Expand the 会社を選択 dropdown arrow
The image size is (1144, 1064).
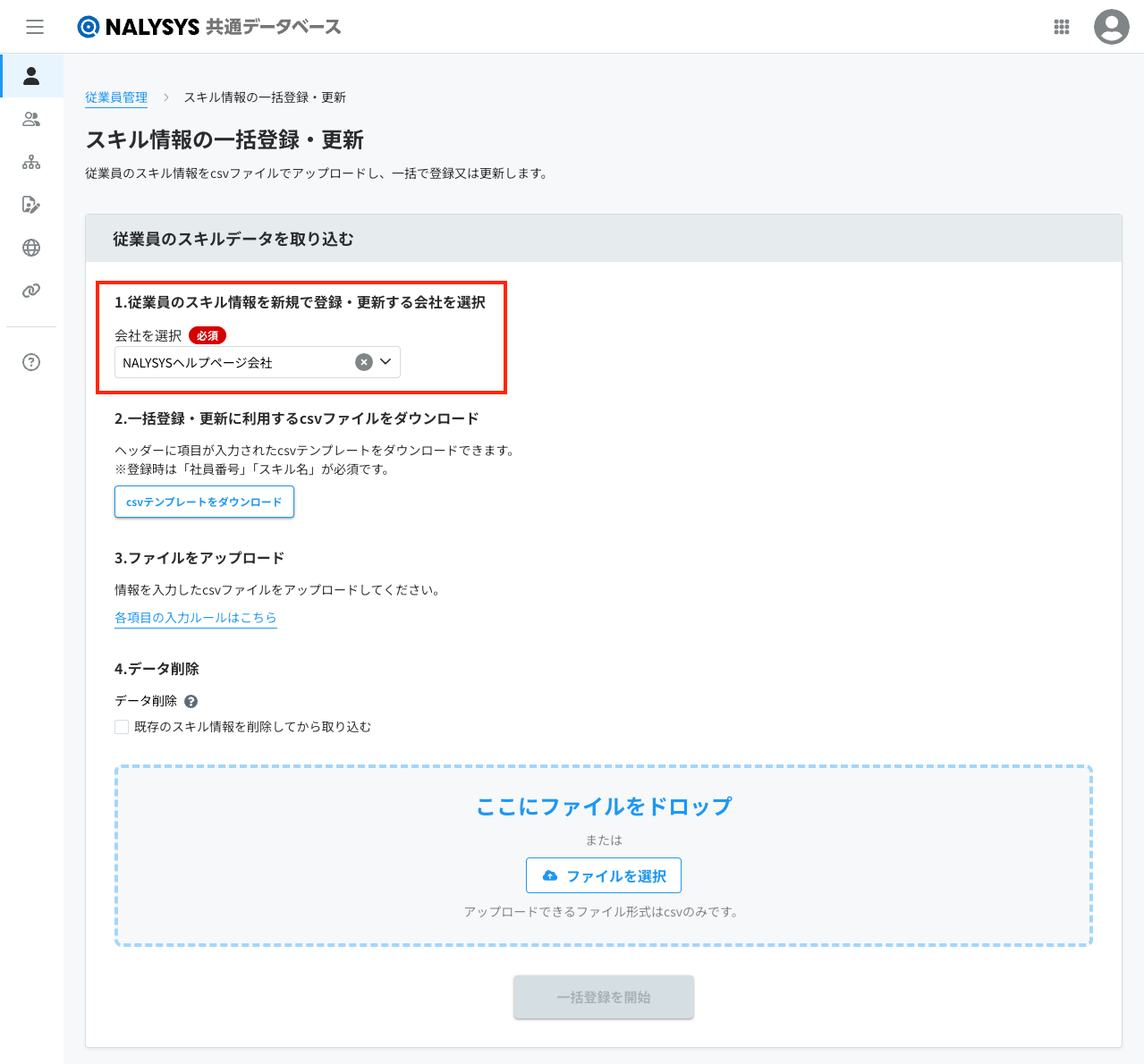click(x=386, y=362)
